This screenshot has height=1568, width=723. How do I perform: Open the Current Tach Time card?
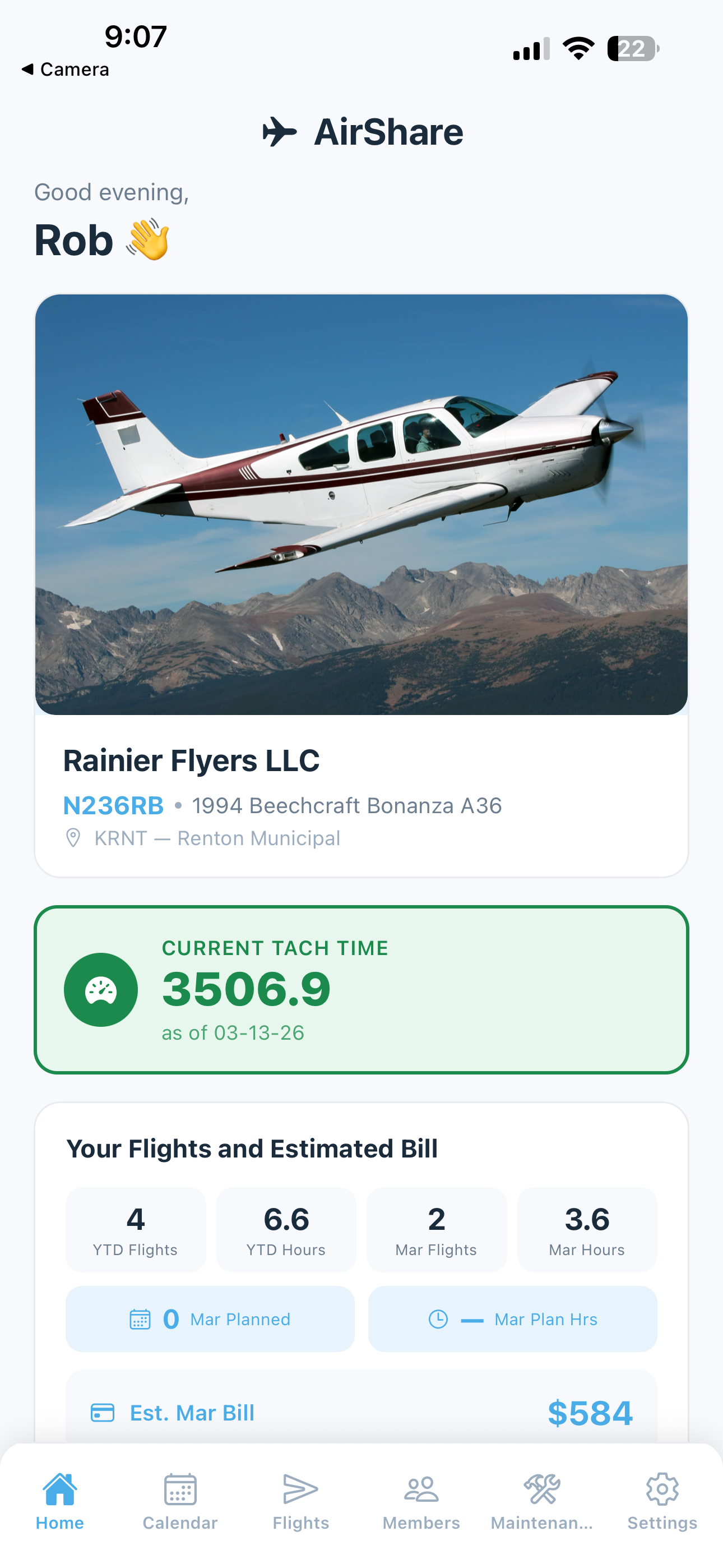361,990
